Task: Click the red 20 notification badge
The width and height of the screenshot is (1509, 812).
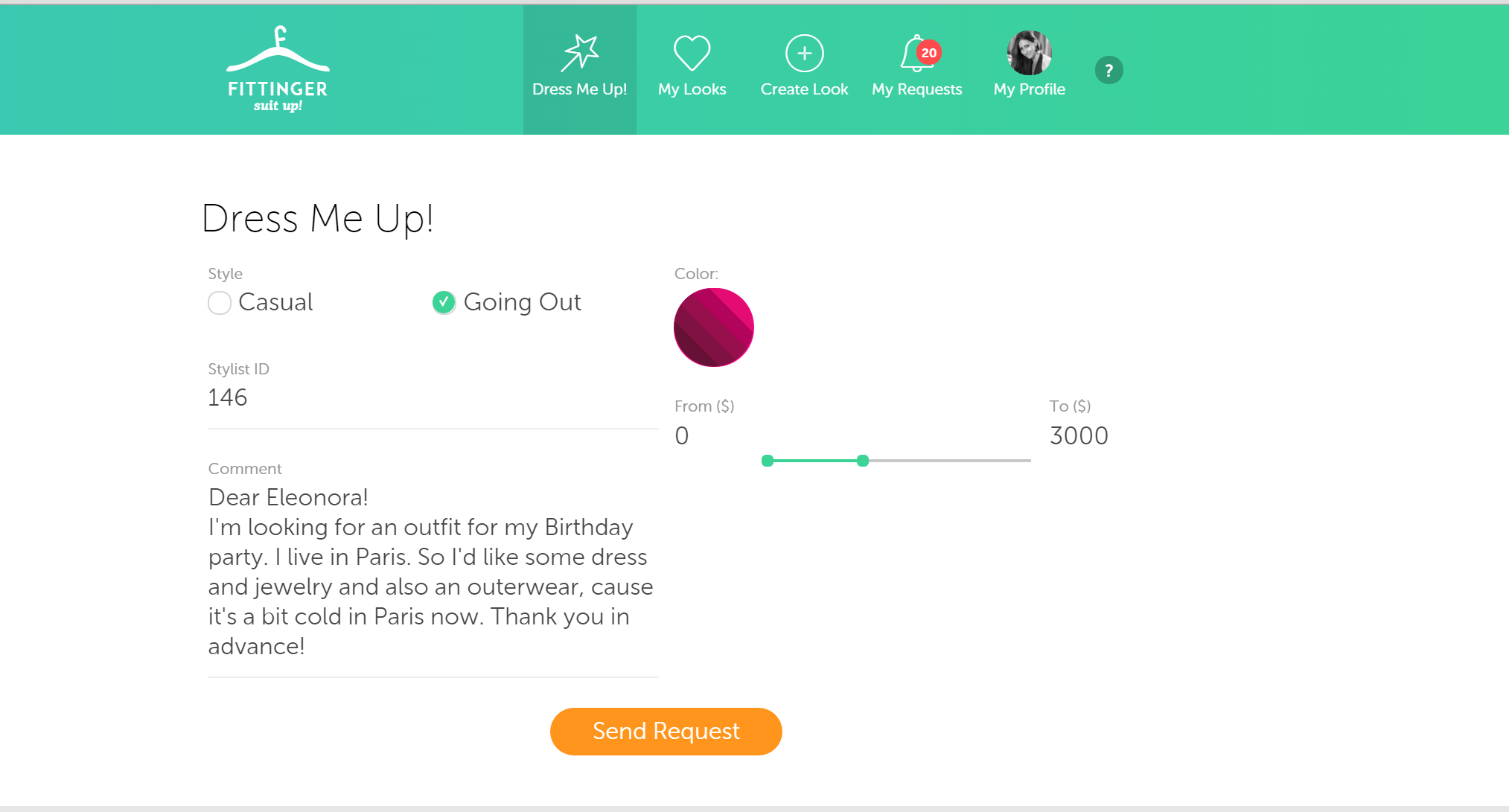Action: [928, 52]
